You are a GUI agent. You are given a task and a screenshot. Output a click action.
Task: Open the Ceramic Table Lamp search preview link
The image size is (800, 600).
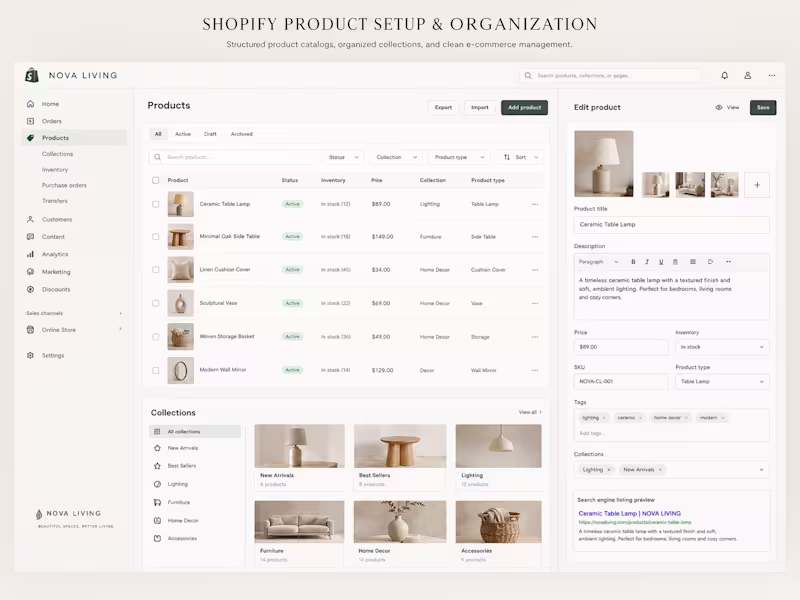click(x=630, y=514)
